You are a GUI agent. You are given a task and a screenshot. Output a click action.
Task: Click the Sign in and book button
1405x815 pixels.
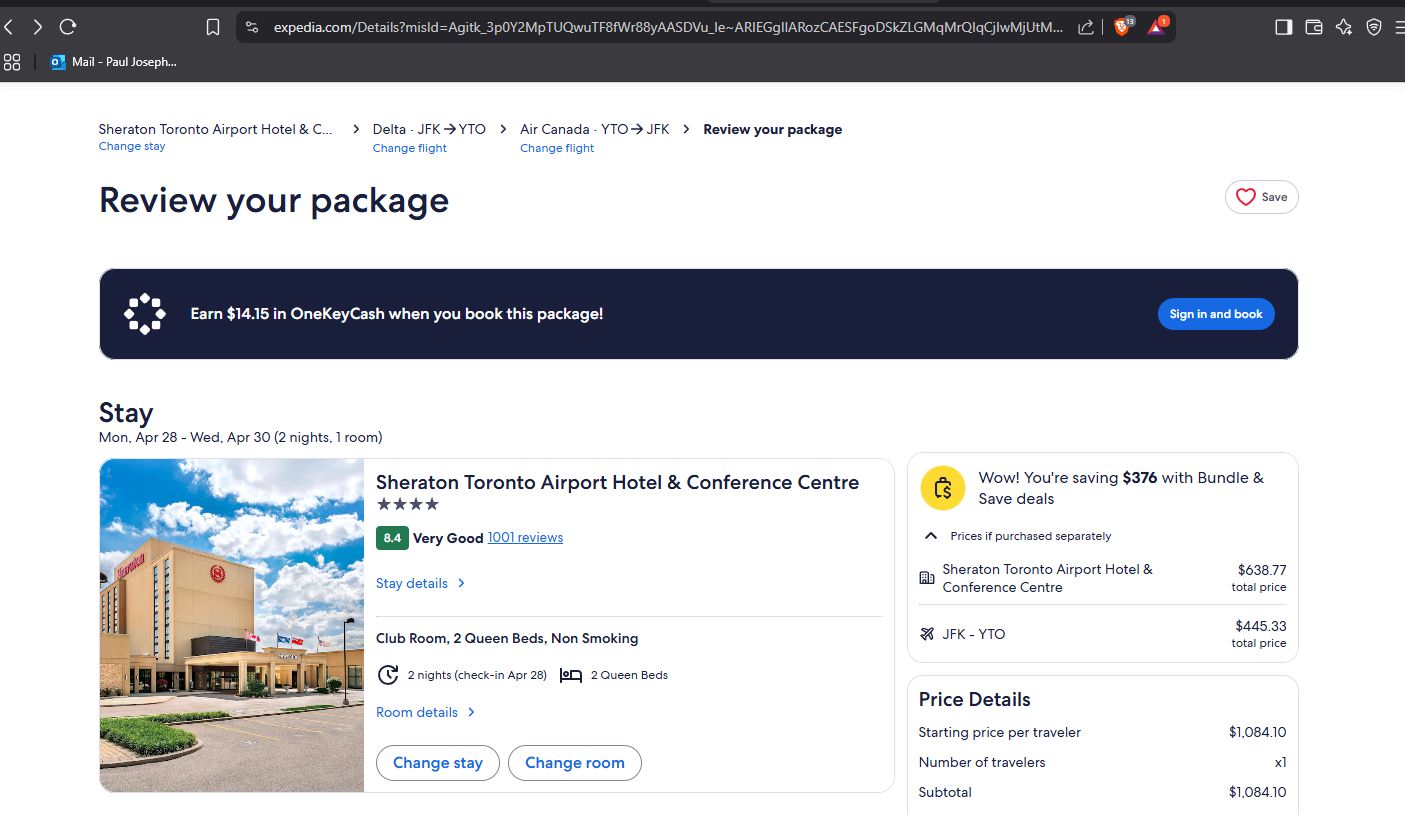click(1215, 314)
